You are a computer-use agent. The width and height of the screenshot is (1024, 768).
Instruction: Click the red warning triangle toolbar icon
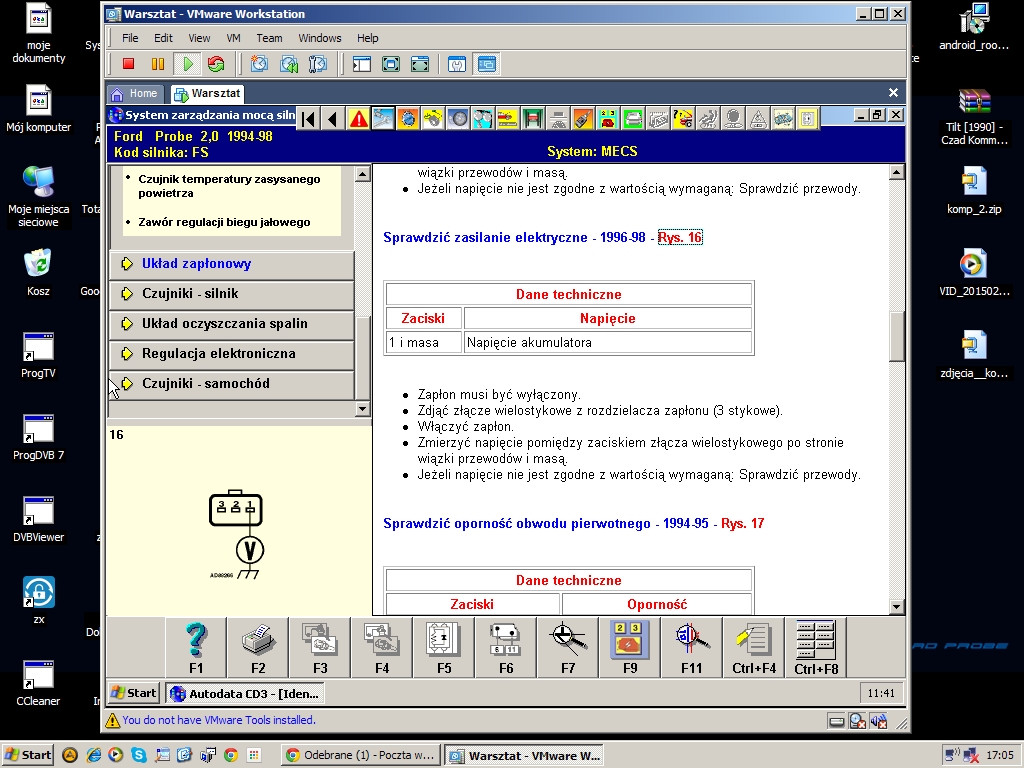[359, 119]
